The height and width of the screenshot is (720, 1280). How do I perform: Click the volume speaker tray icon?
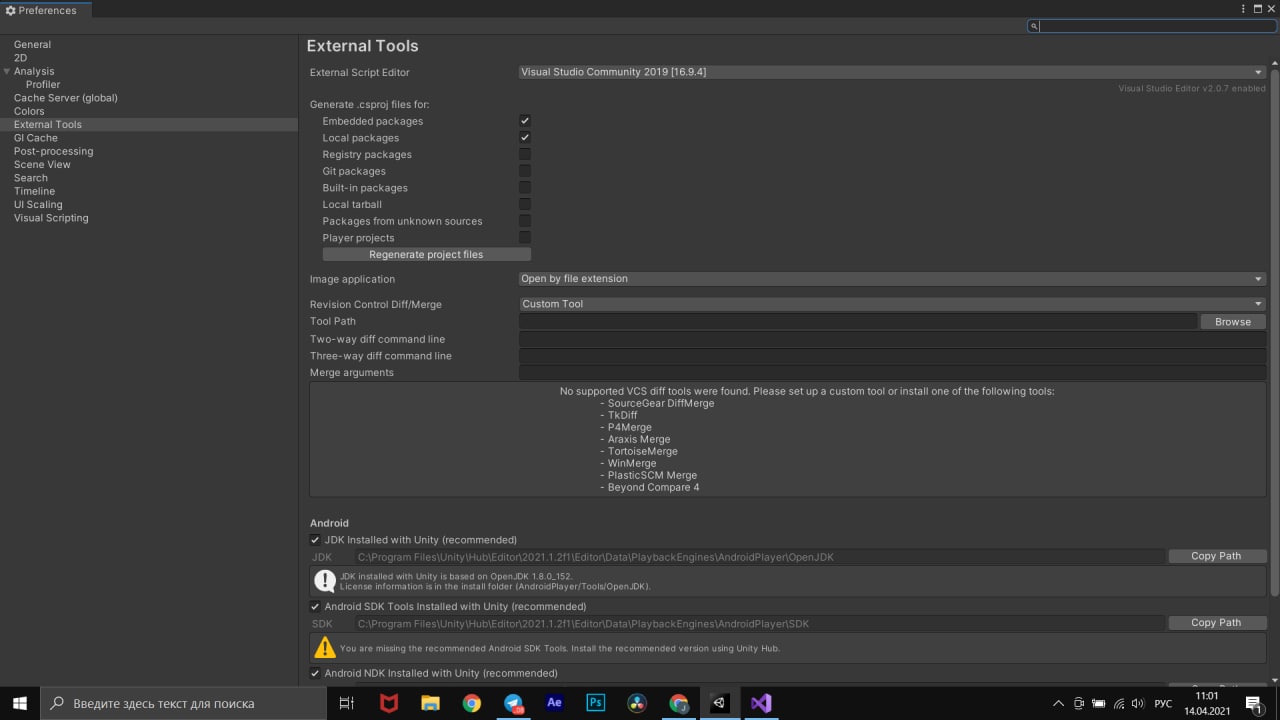pyautogui.click(x=1138, y=703)
